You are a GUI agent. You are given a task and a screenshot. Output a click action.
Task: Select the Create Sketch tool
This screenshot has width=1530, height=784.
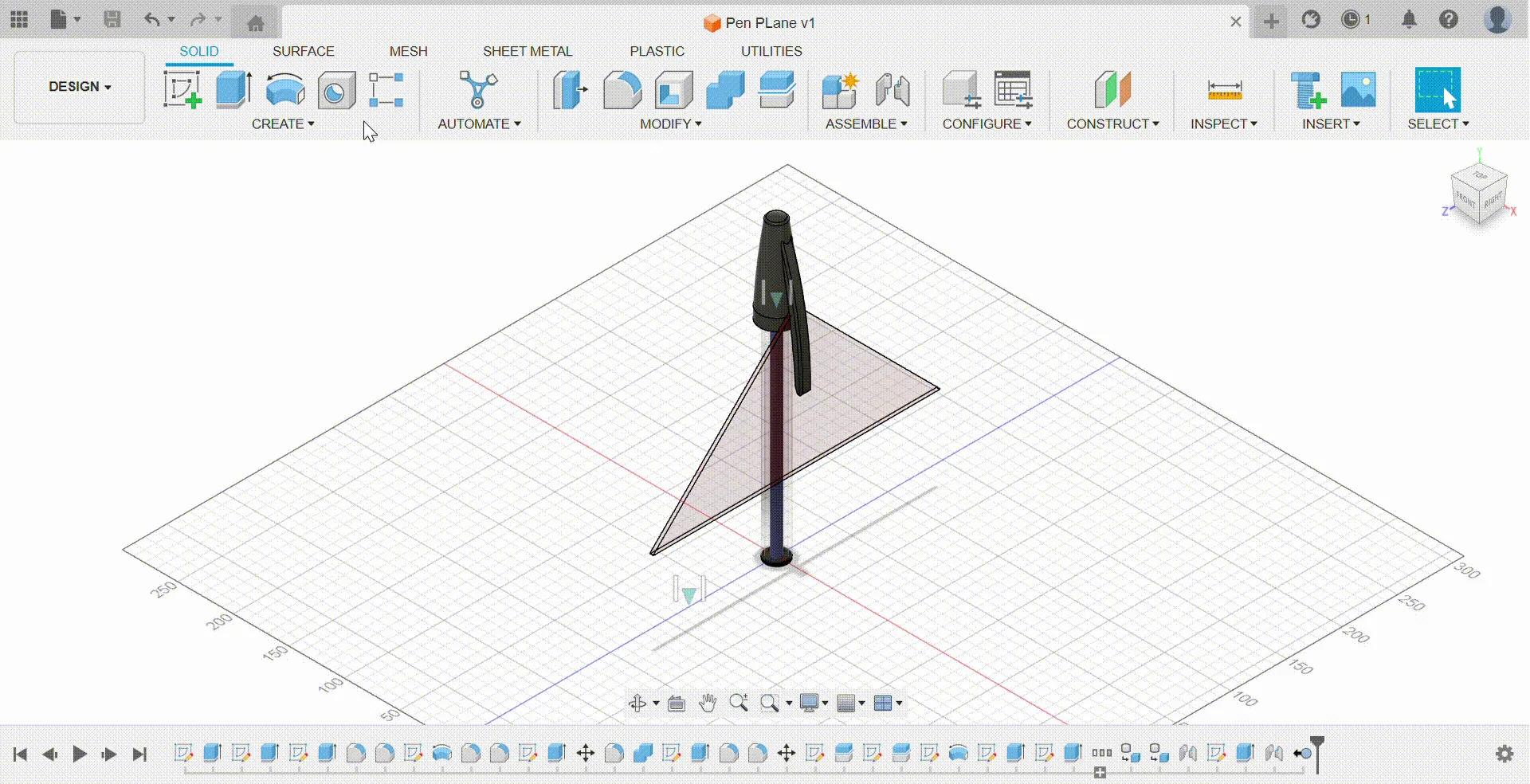tap(182, 90)
